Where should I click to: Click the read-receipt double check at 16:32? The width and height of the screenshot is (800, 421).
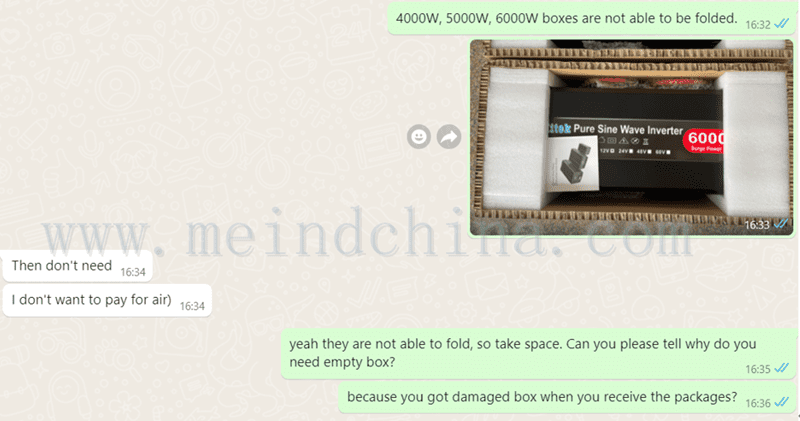coord(781,23)
